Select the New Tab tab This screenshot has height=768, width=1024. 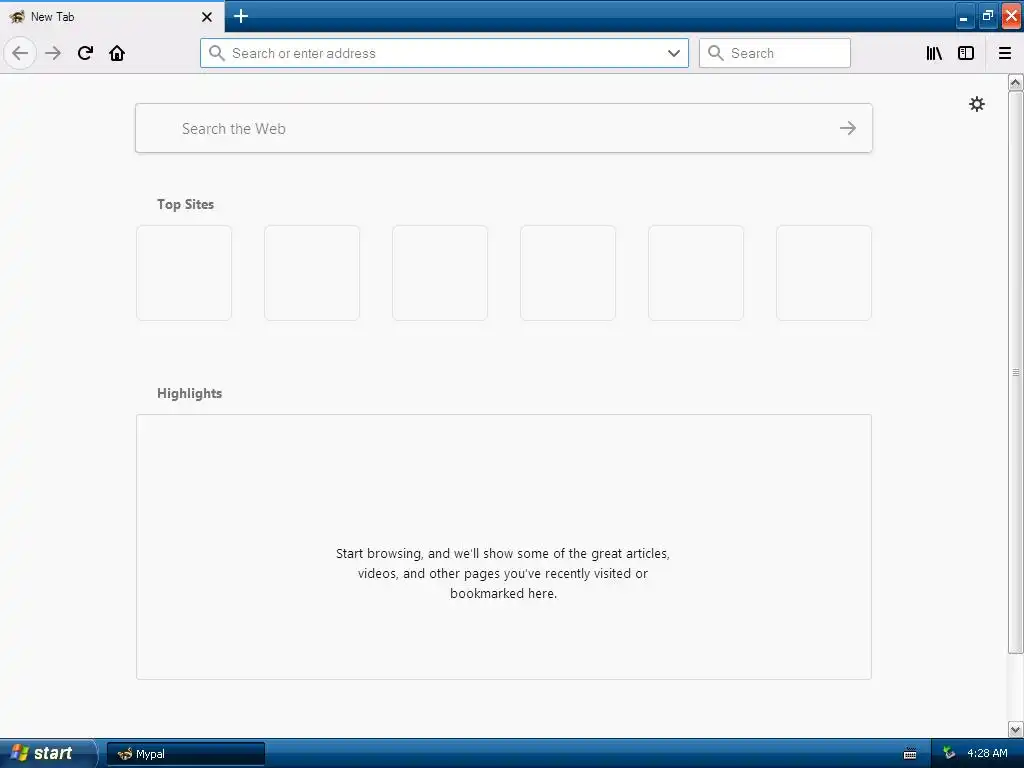coord(112,16)
